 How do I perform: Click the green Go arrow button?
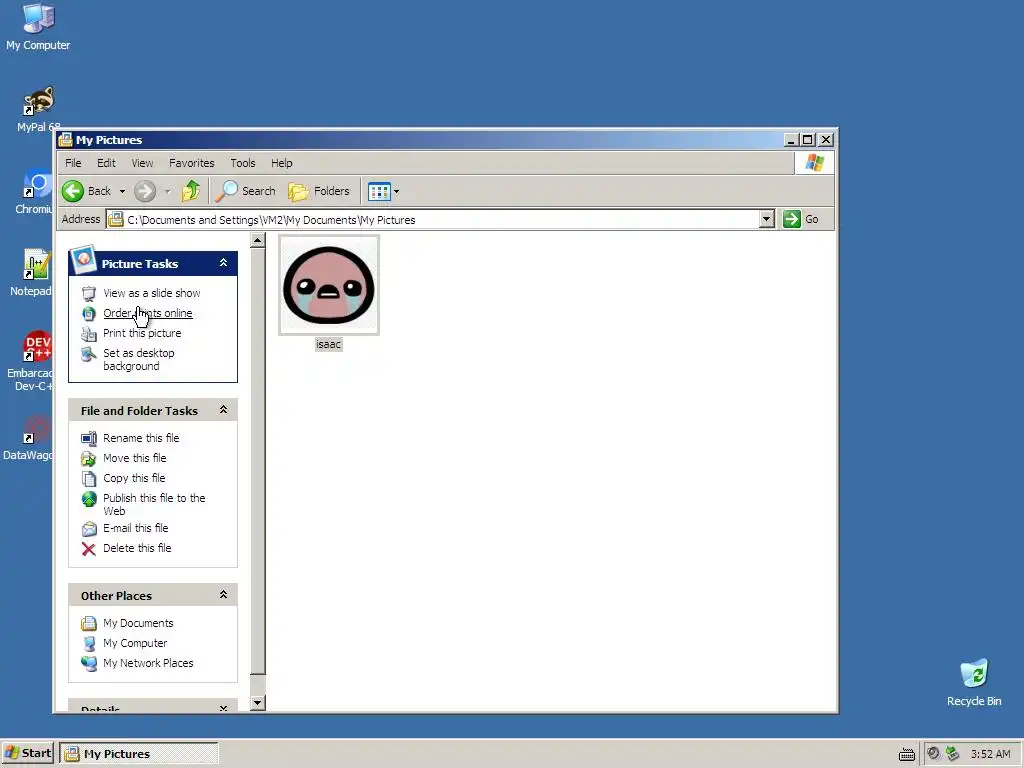point(792,219)
